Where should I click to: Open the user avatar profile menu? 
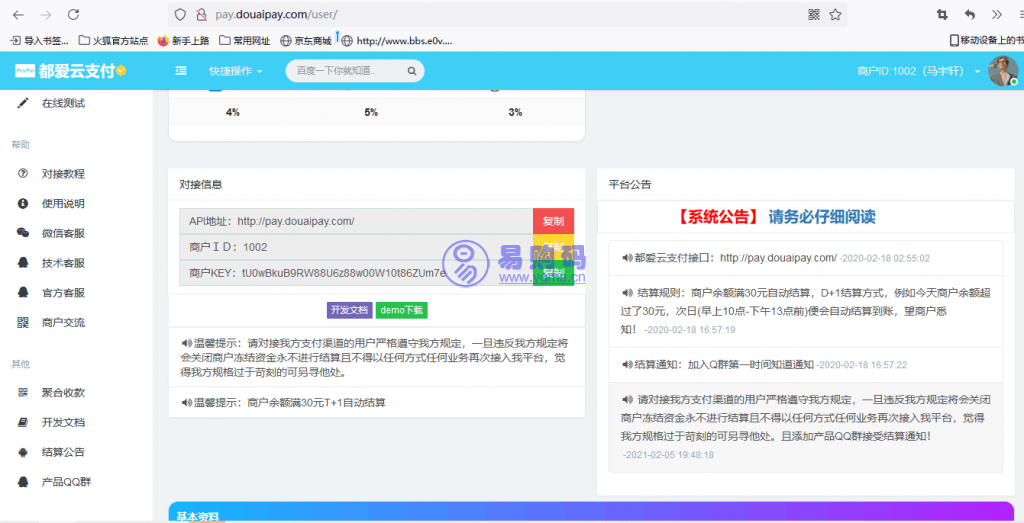click(x=1002, y=71)
